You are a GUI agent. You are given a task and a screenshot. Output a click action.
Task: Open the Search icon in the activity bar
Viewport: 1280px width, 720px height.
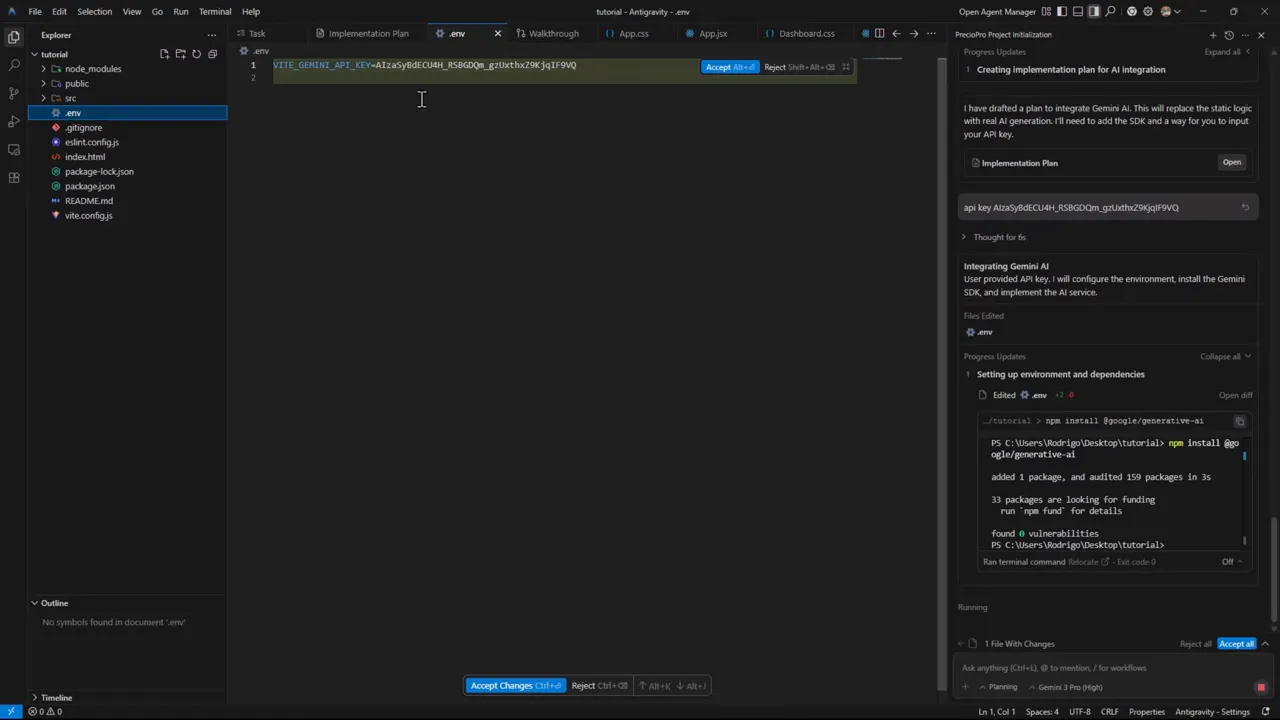[14, 64]
